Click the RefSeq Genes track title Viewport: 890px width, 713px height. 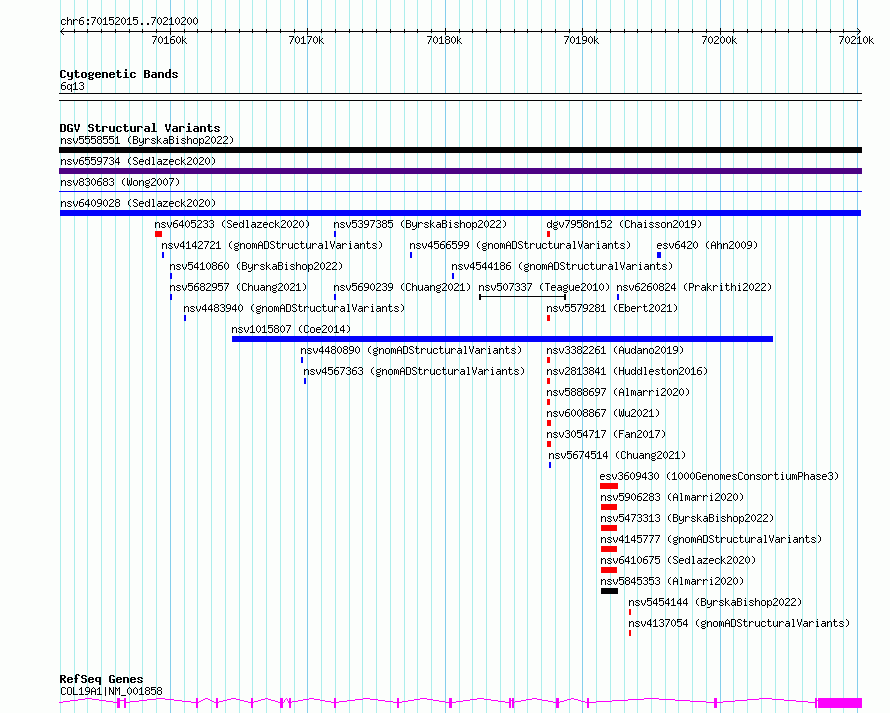pyautogui.click(x=101, y=679)
